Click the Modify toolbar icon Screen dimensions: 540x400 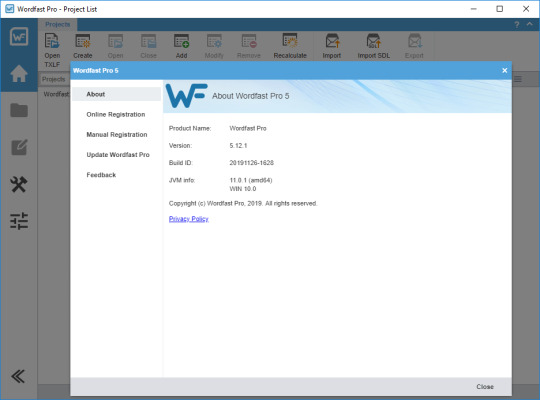click(214, 46)
